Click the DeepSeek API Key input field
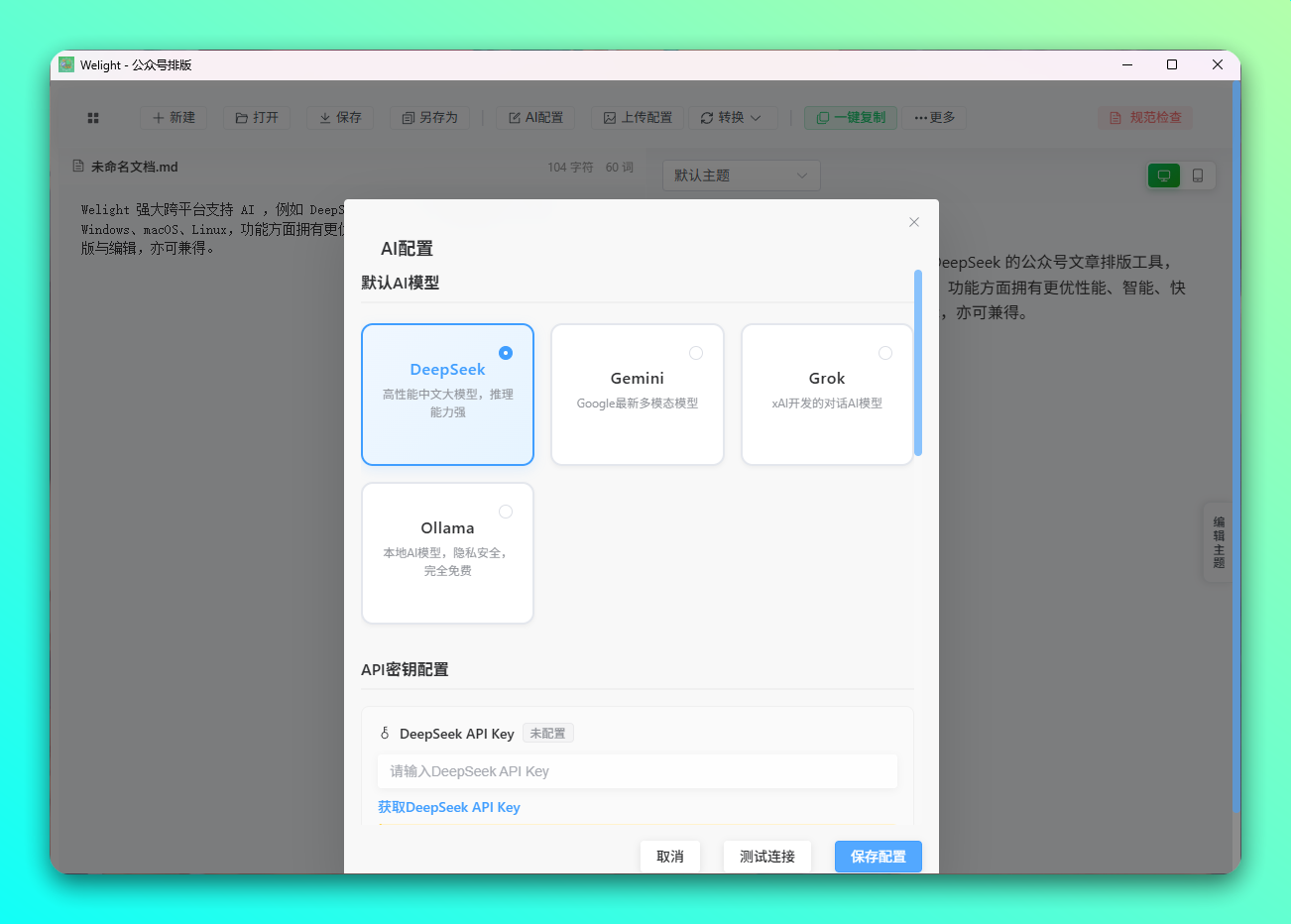 coord(638,771)
